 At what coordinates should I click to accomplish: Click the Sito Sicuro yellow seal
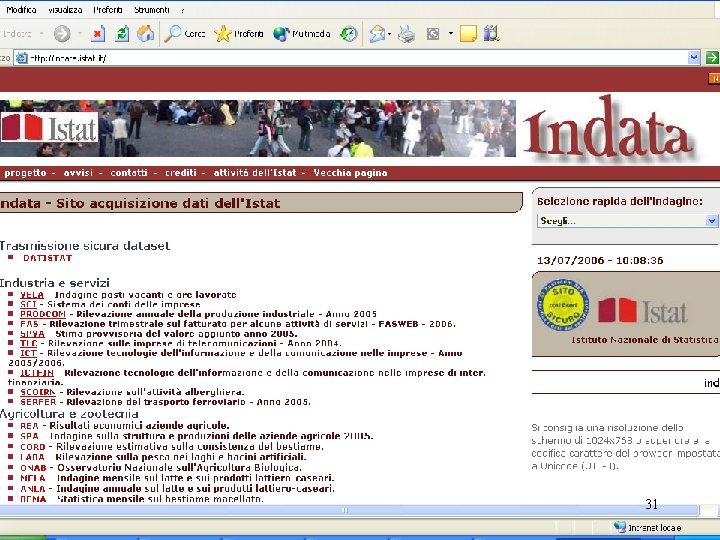[x=562, y=305]
